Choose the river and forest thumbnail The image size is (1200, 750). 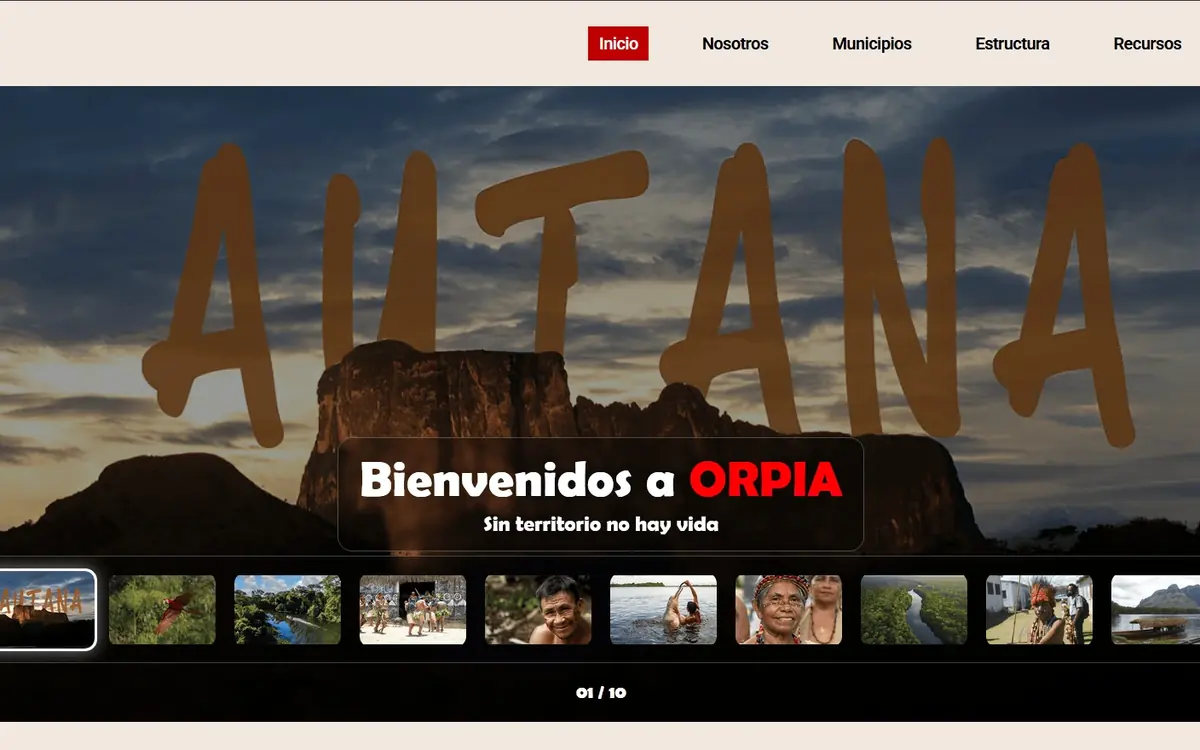287,610
